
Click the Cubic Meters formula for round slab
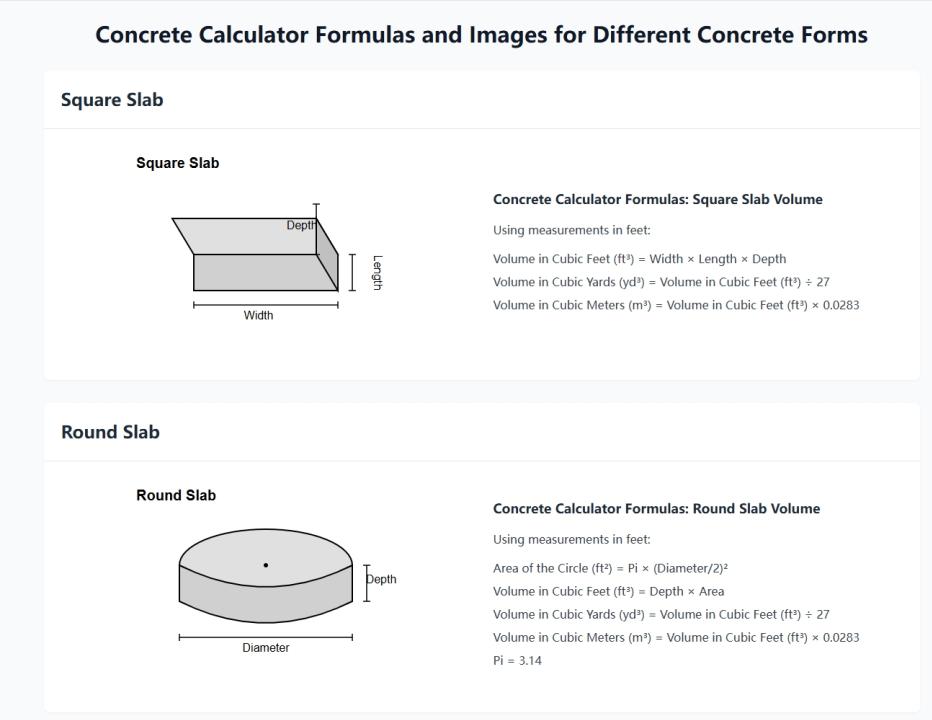point(676,638)
